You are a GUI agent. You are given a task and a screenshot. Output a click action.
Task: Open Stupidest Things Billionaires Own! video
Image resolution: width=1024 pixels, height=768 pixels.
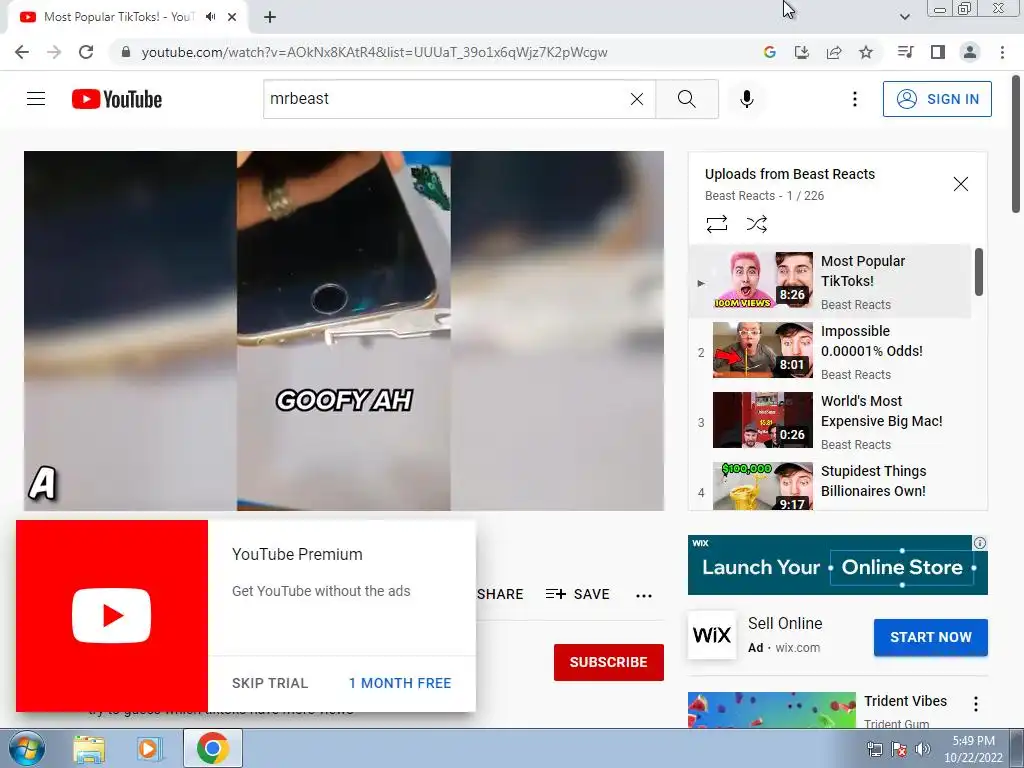(x=829, y=485)
